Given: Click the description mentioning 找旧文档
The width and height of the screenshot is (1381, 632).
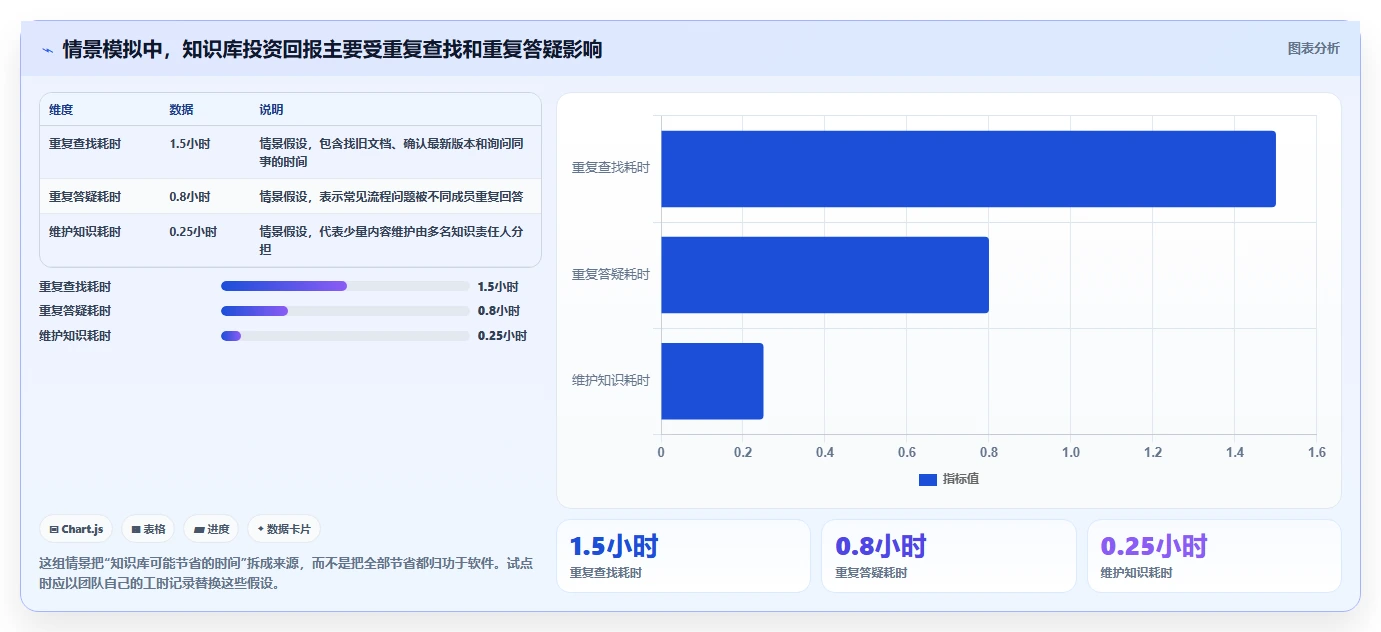Looking at the screenshot, I should (391, 153).
